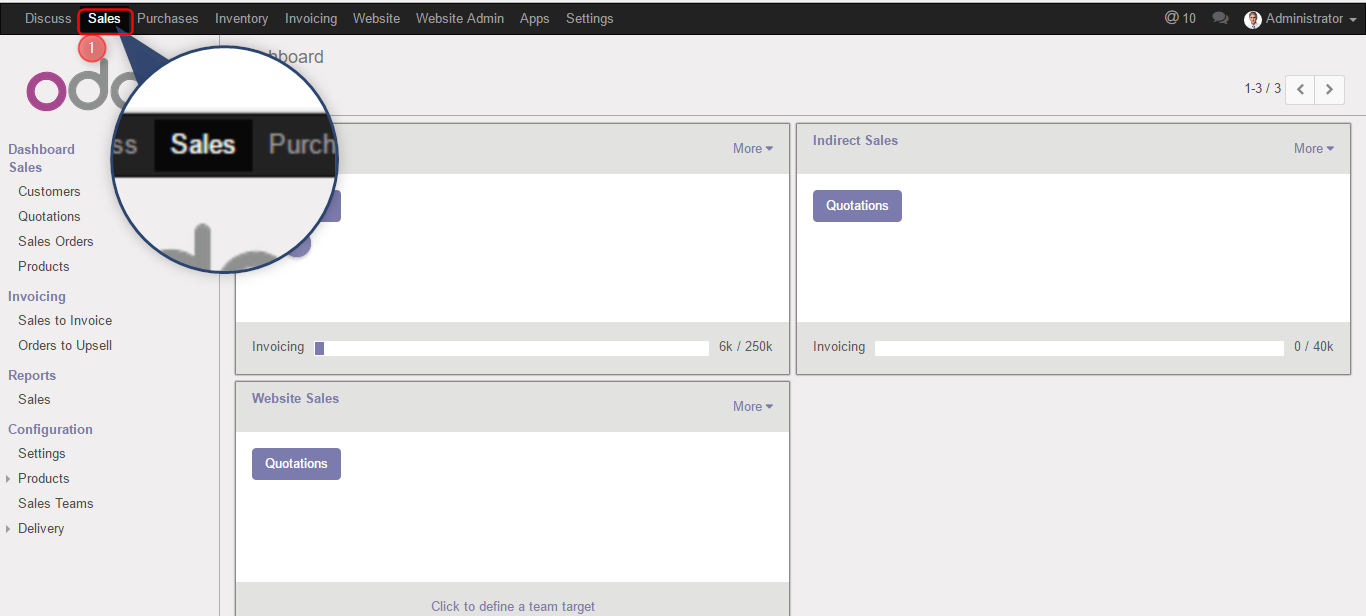Click the 6k / 250k invoicing progress bar

point(512,348)
